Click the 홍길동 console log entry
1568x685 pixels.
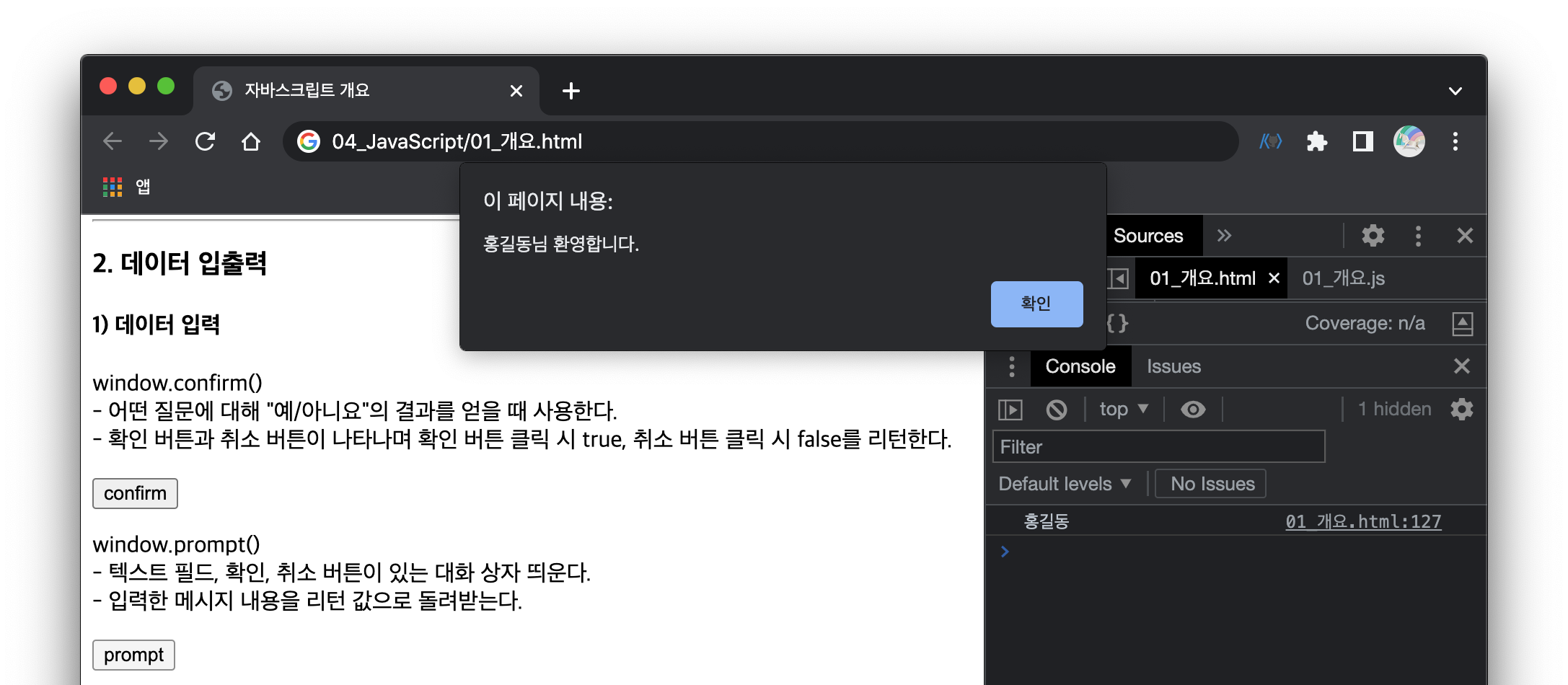[1047, 521]
